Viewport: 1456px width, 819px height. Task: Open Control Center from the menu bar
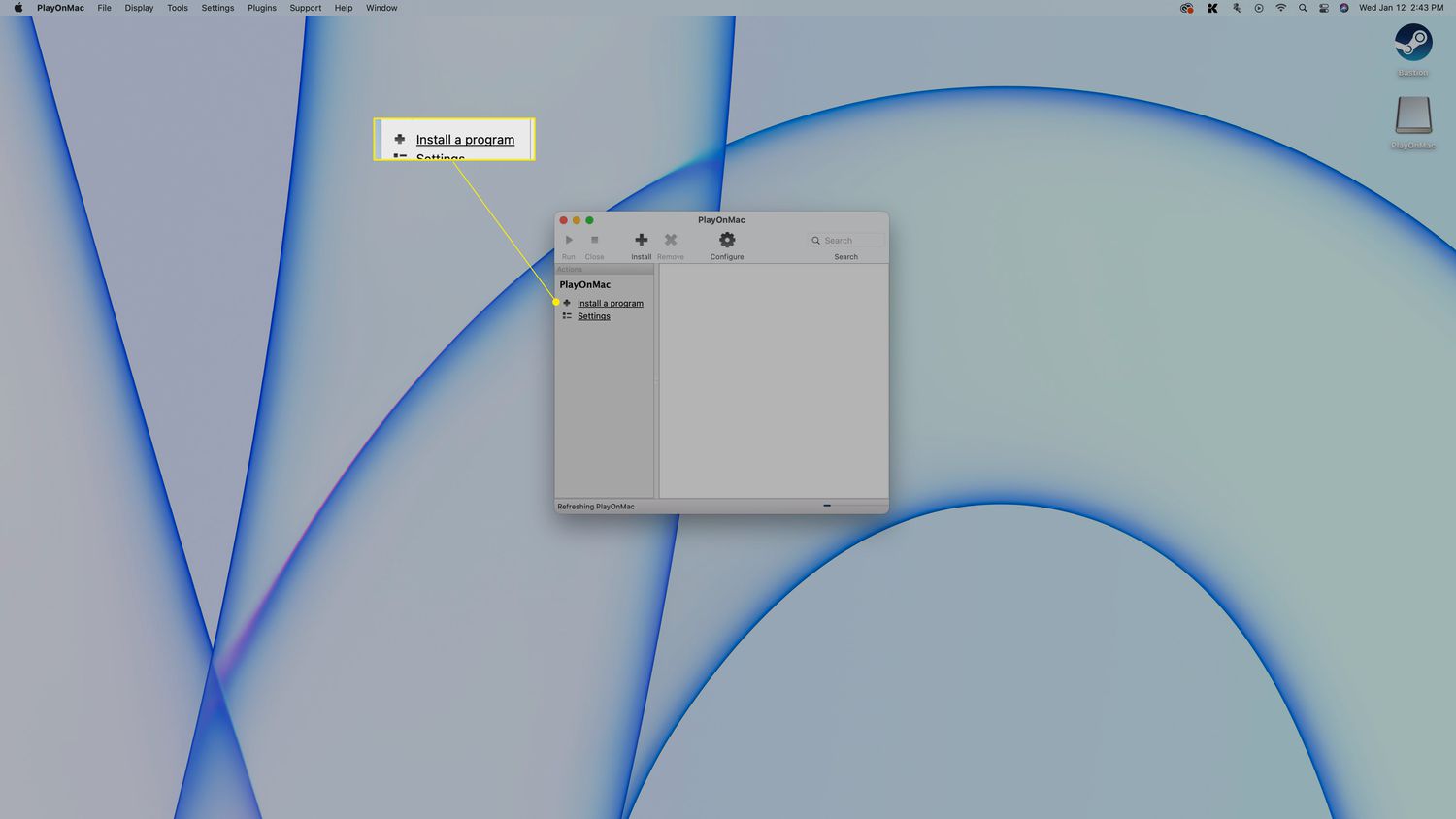[1323, 8]
